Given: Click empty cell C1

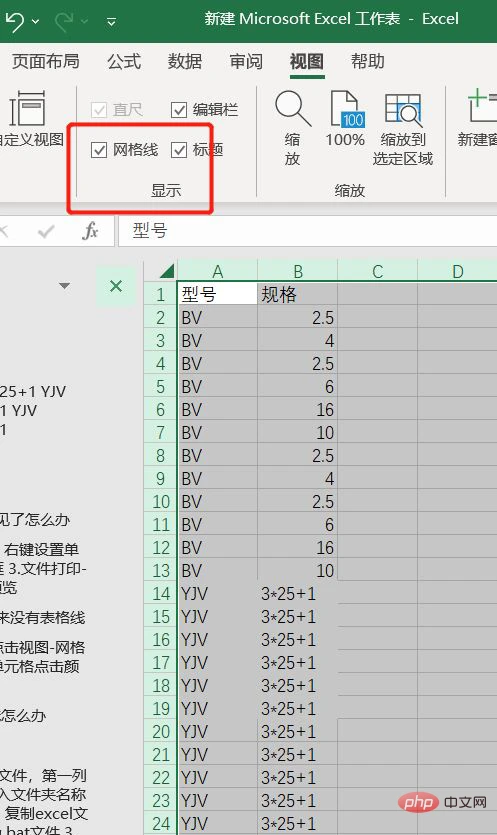Looking at the screenshot, I should click(378, 294).
